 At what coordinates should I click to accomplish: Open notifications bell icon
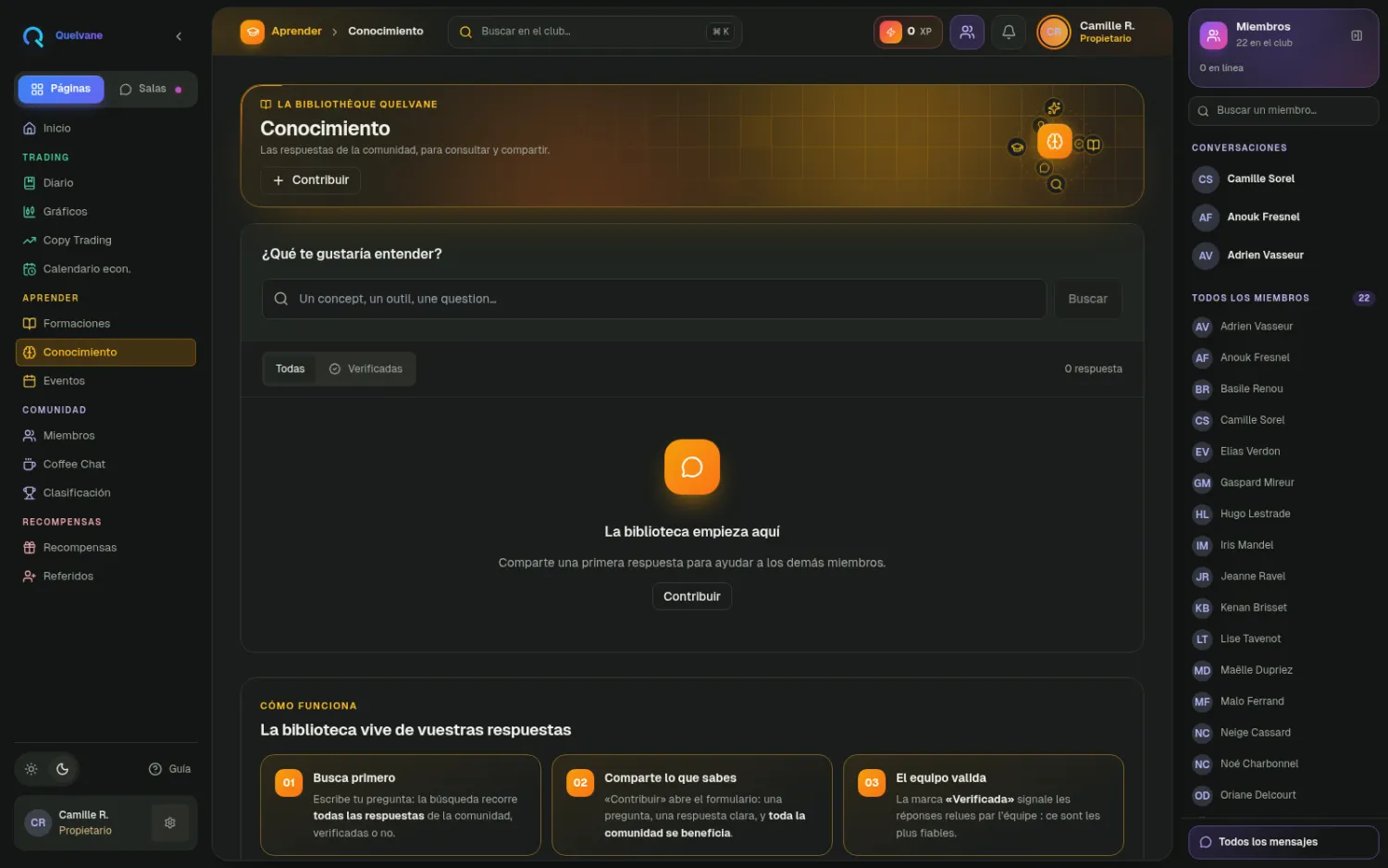[1009, 31]
